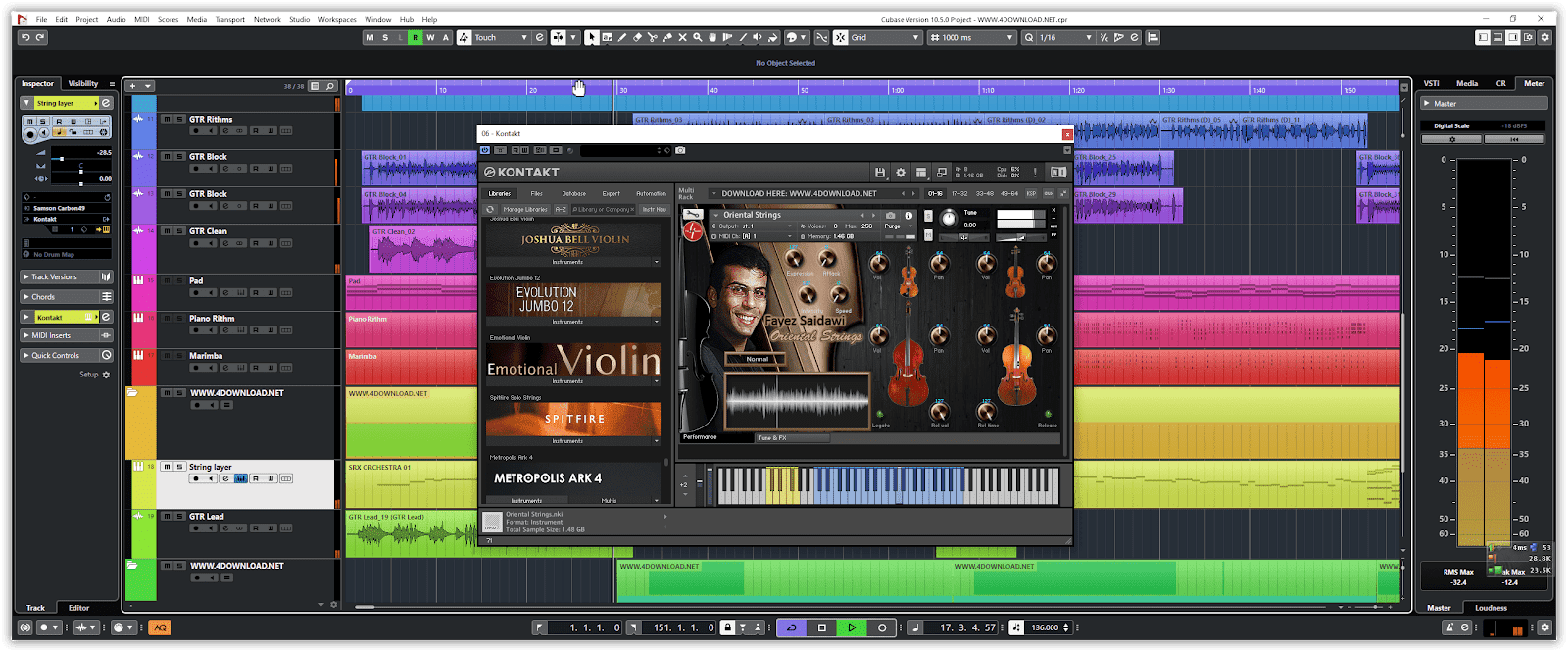The image size is (1568, 652).
Task: Click Library or Company search field
Action: pyautogui.click(x=602, y=209)
